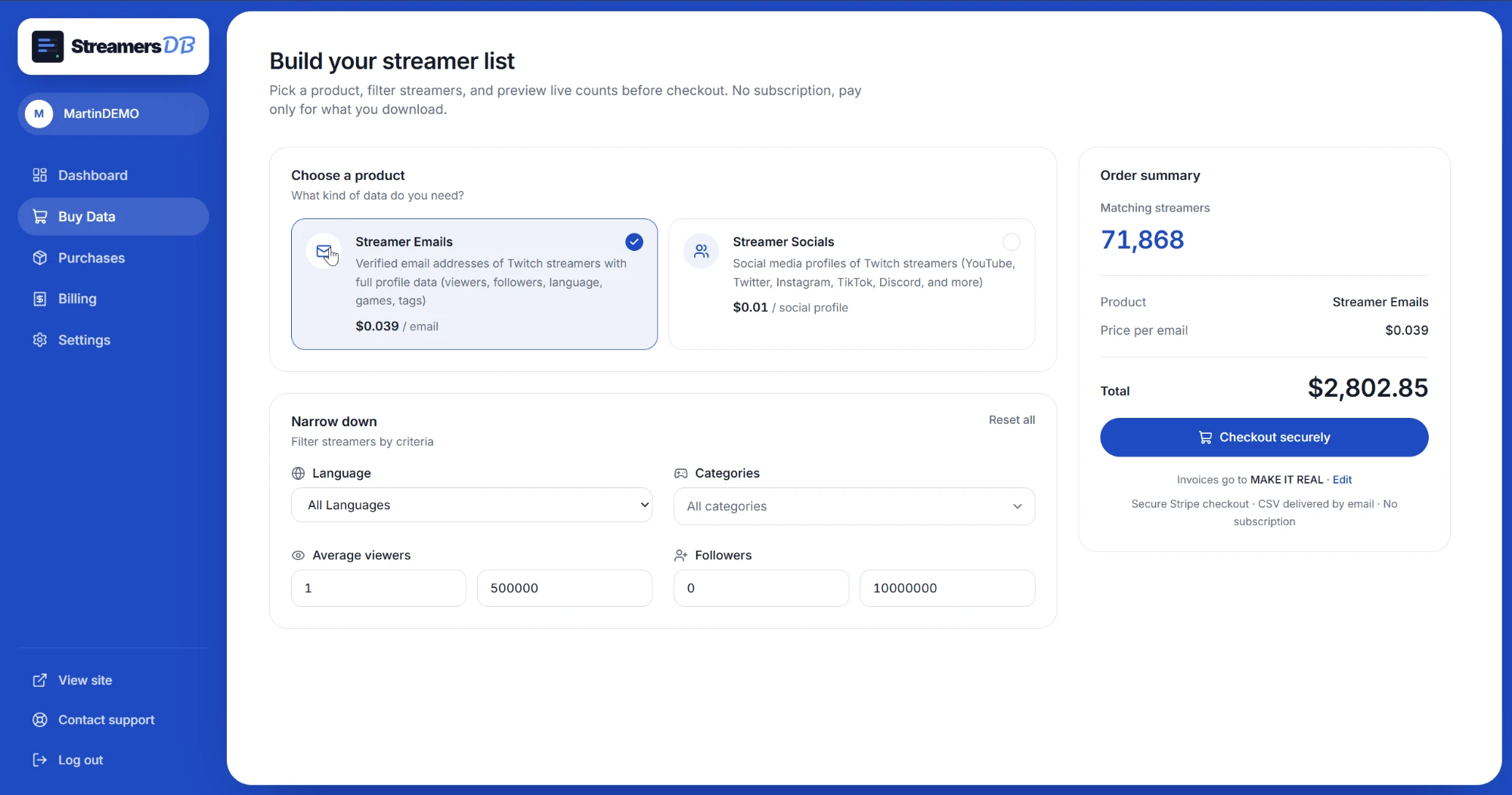Select the Streamer Socials radio circle

click(1012, 242)
